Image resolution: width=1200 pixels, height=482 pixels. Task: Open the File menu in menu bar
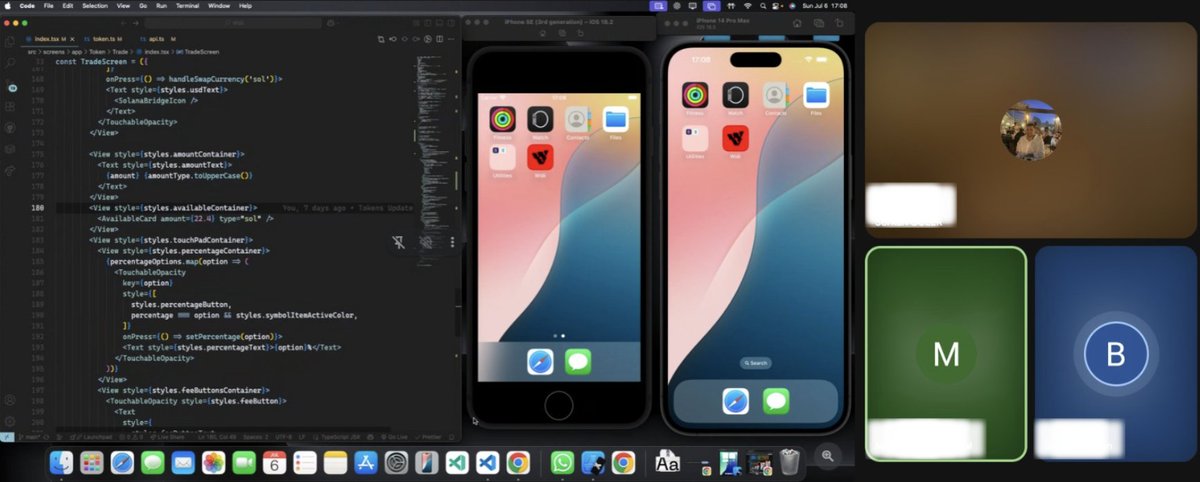click(49, 6)
